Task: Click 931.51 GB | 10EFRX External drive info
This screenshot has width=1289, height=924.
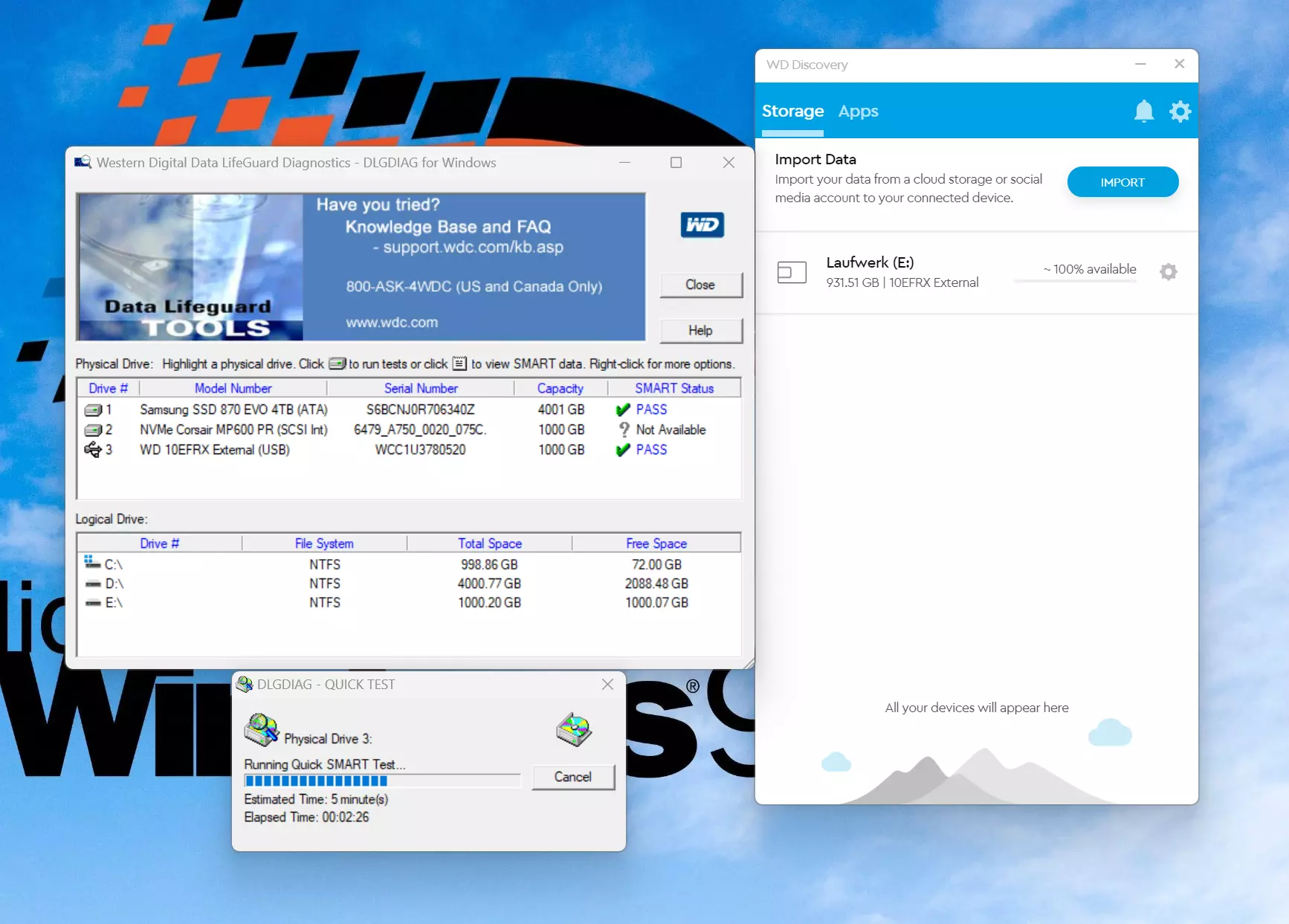Action: tap(902, 282)
